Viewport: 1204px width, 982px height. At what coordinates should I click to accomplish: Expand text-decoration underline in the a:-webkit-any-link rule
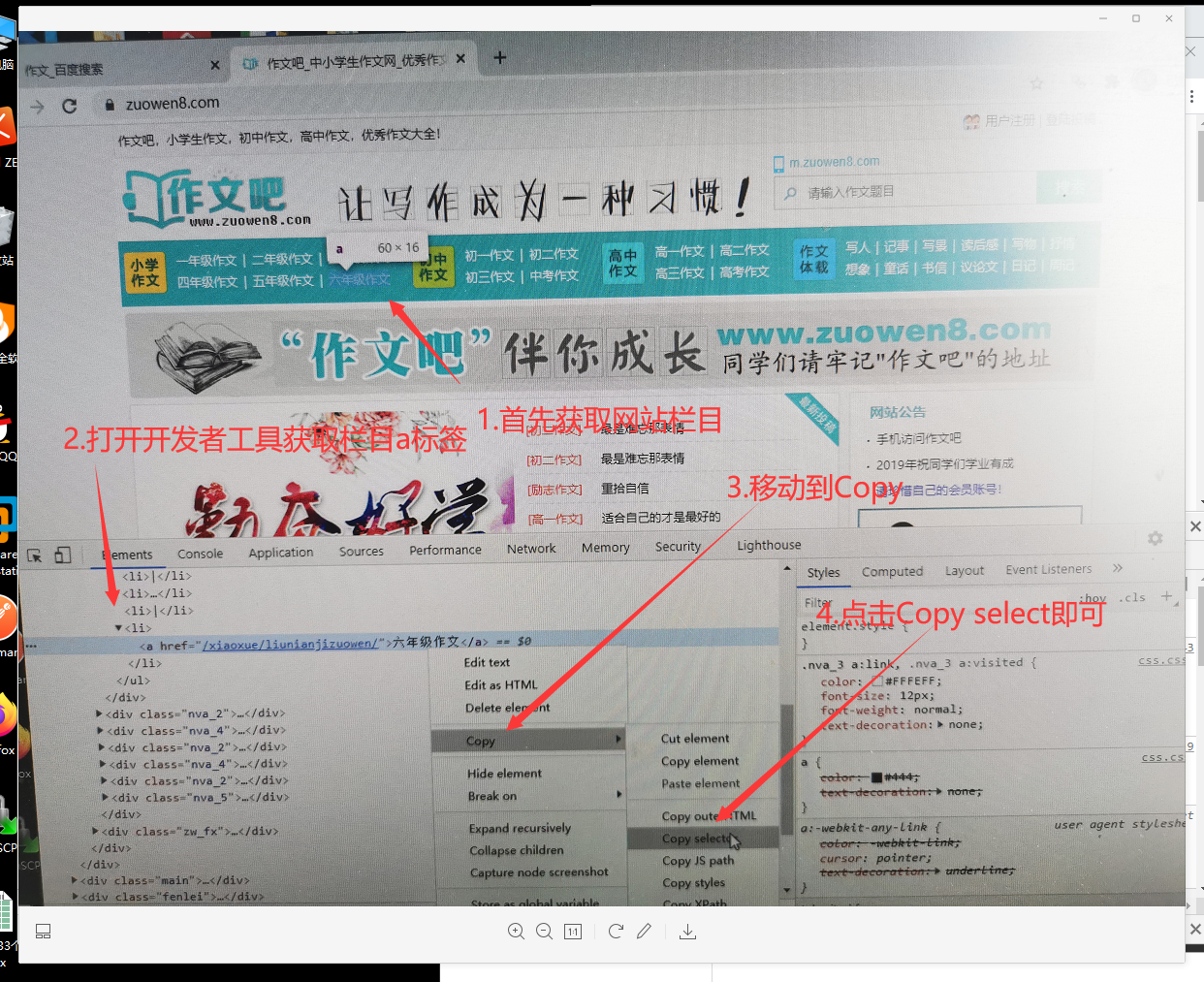tap(938, 871)
